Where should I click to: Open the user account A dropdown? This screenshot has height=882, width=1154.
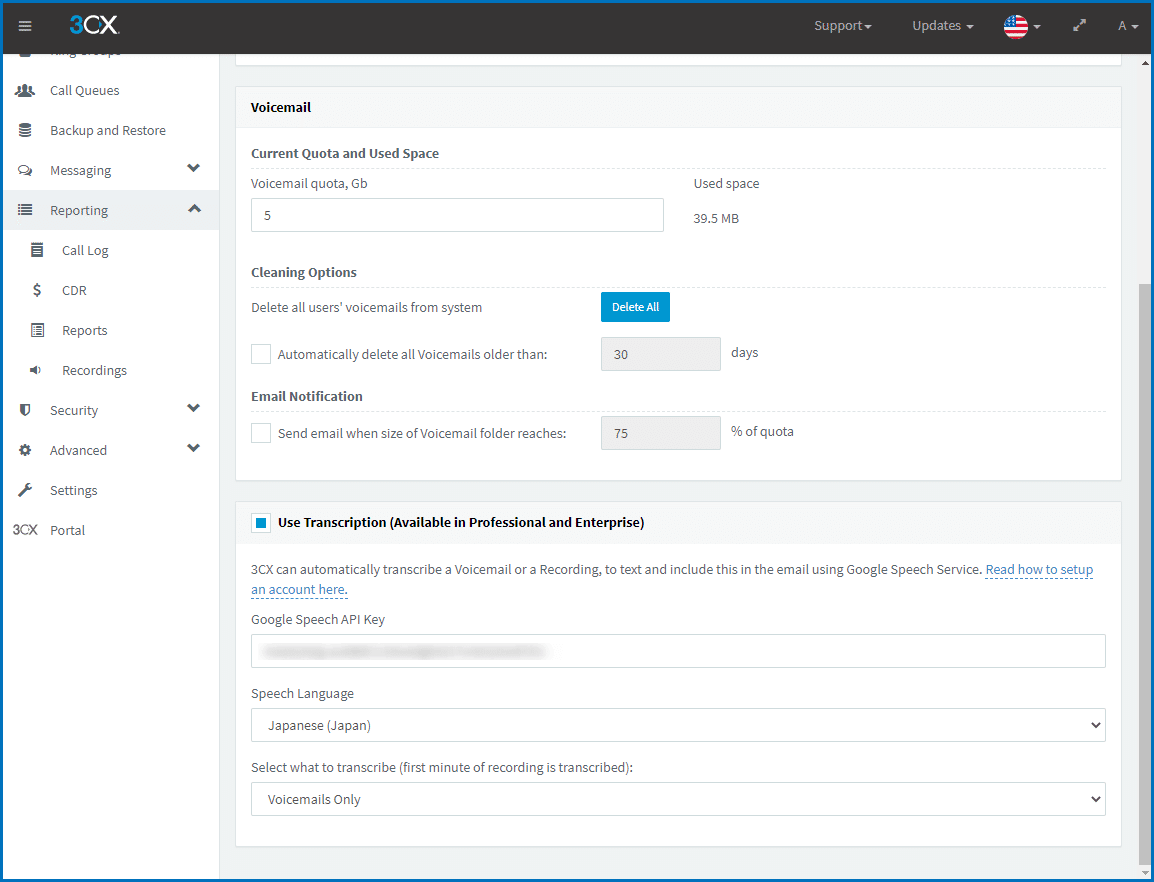[1128, 26]
